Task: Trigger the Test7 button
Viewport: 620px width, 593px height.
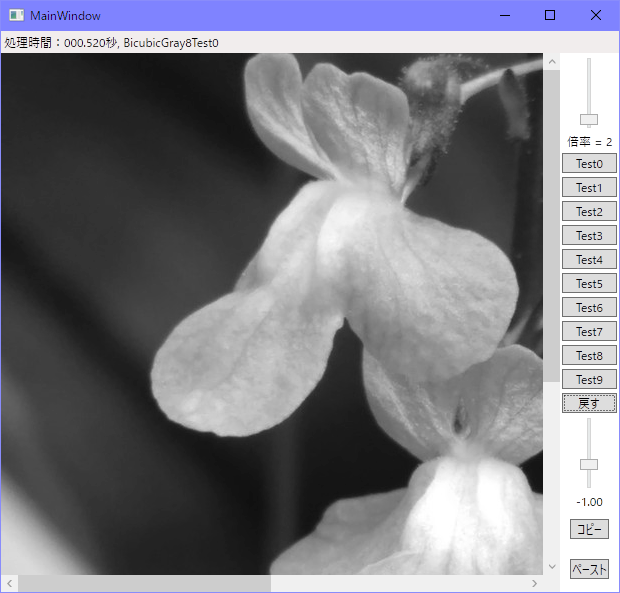Action: point(589,331)
